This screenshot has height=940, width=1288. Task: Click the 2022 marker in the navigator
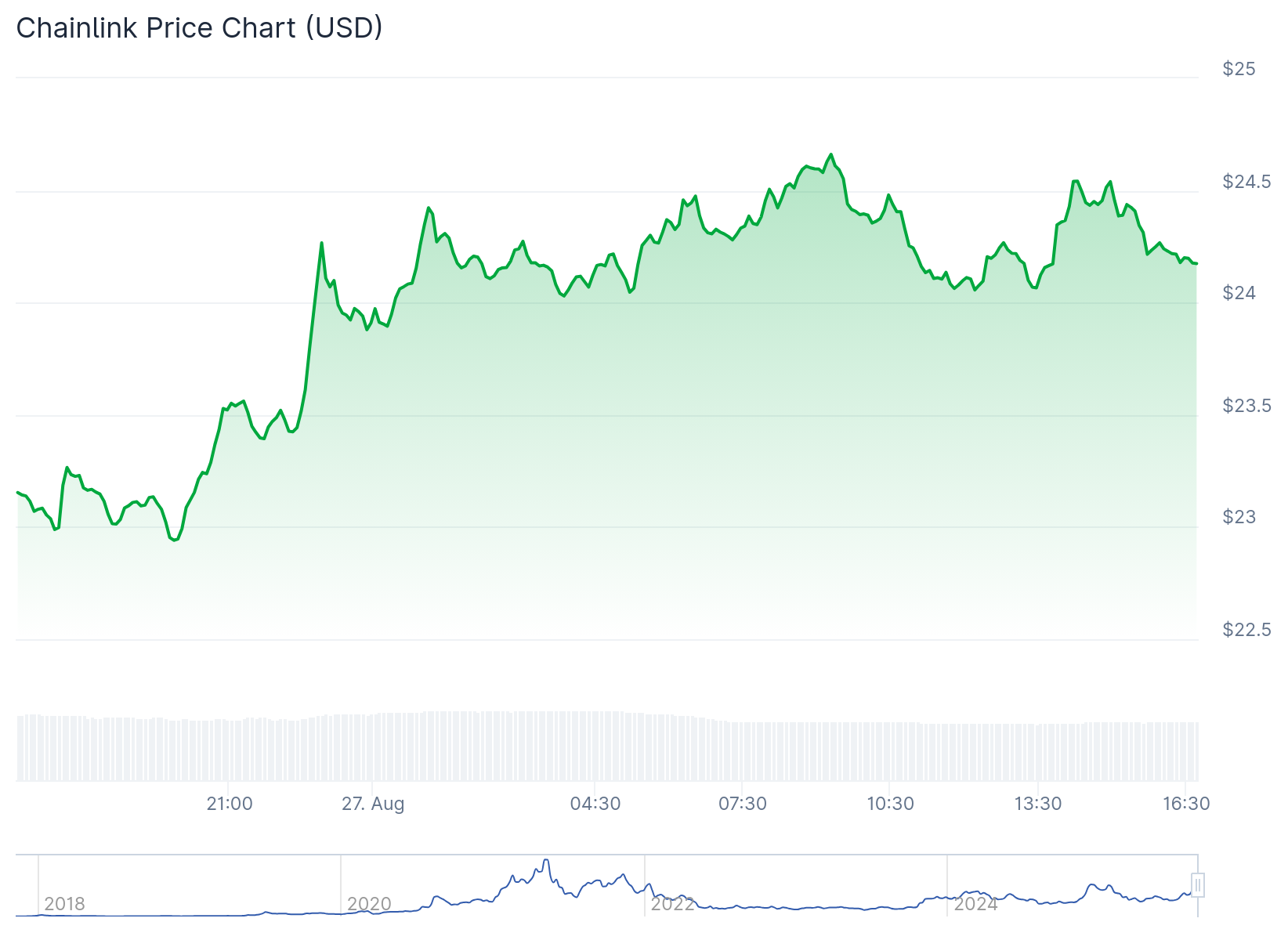tap(672, 904)
